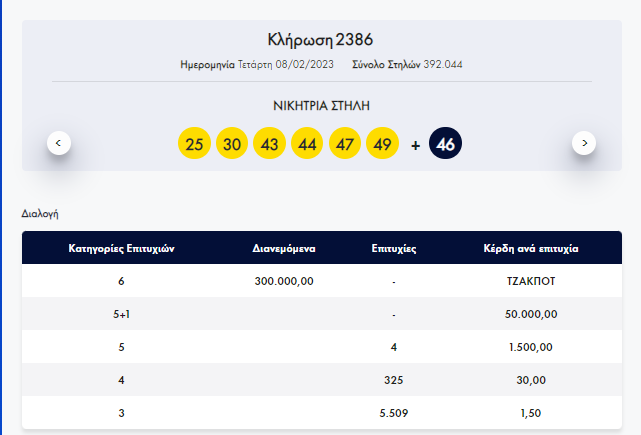
Task: Click the yellow ball numbered 49
Action: coord(382,144)
